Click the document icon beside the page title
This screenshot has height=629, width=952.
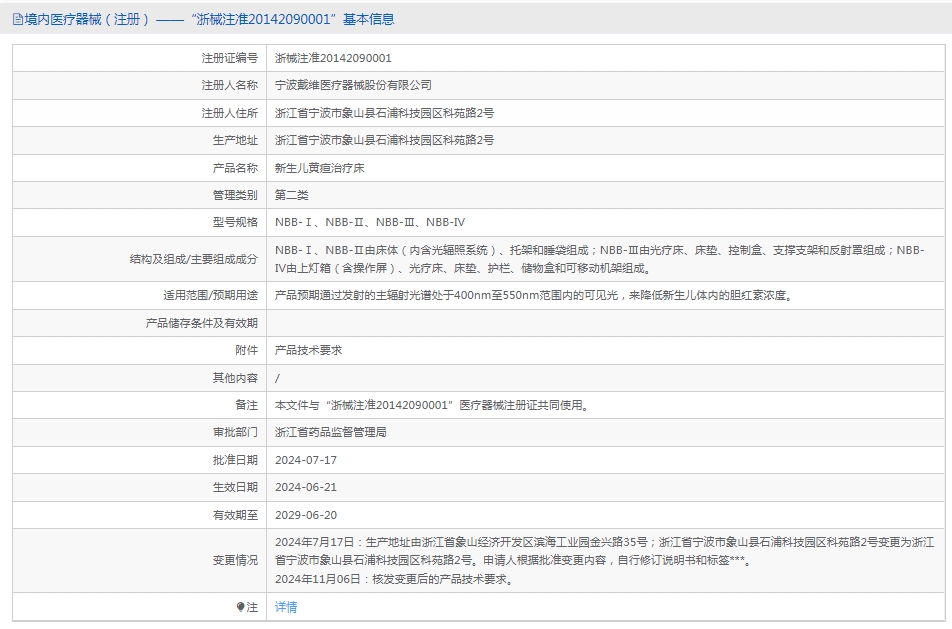(x=18, y=19)
